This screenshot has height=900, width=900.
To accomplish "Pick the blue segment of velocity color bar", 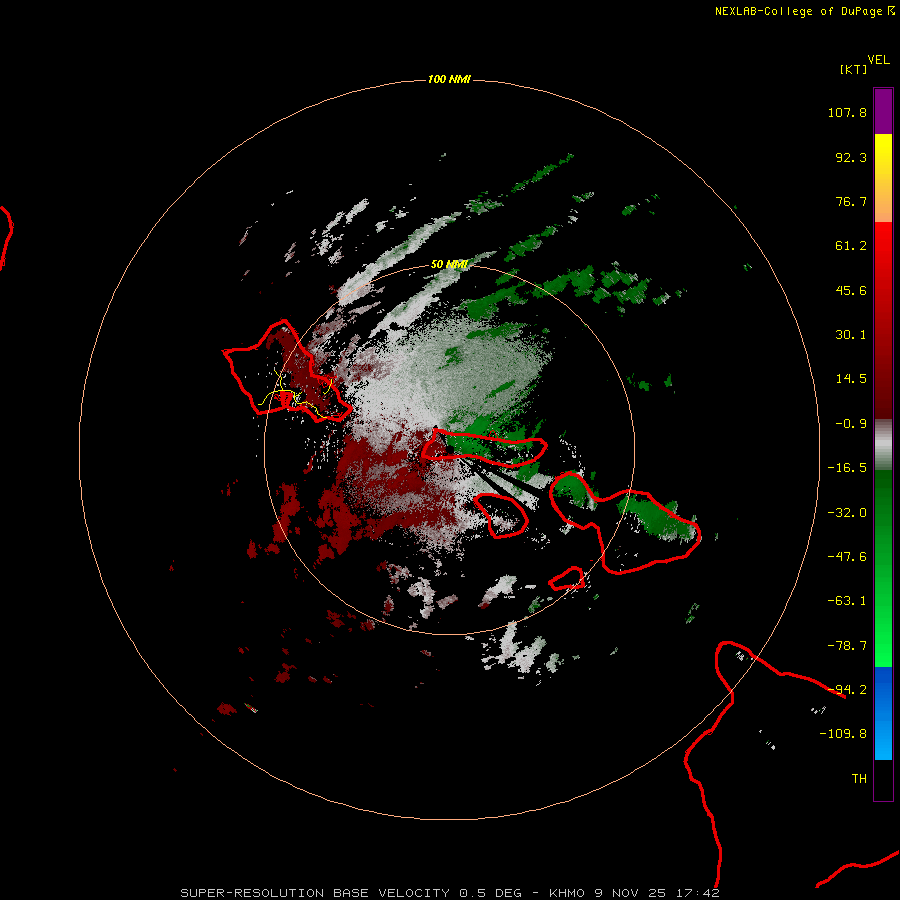I will click(883, 713).
